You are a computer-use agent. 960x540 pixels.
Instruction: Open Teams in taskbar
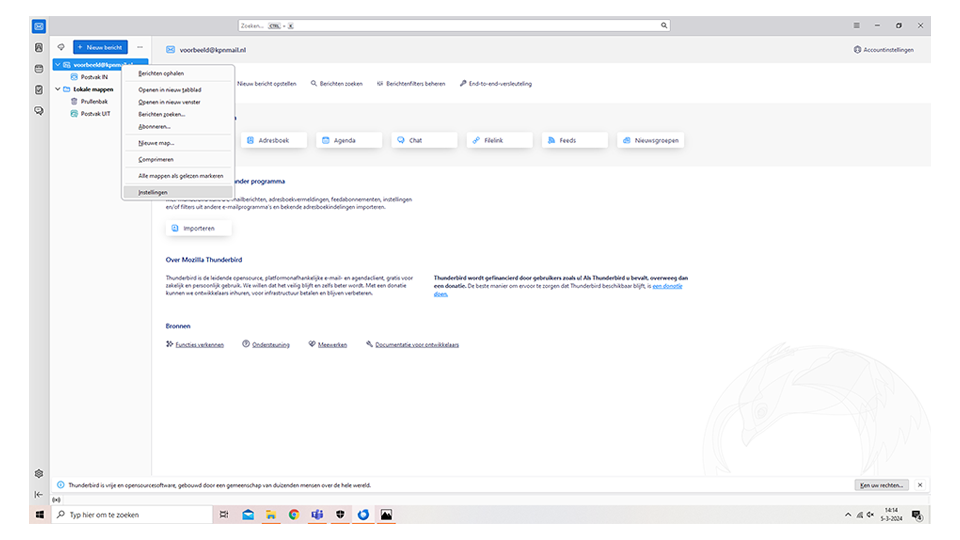[x=317, y=515]
